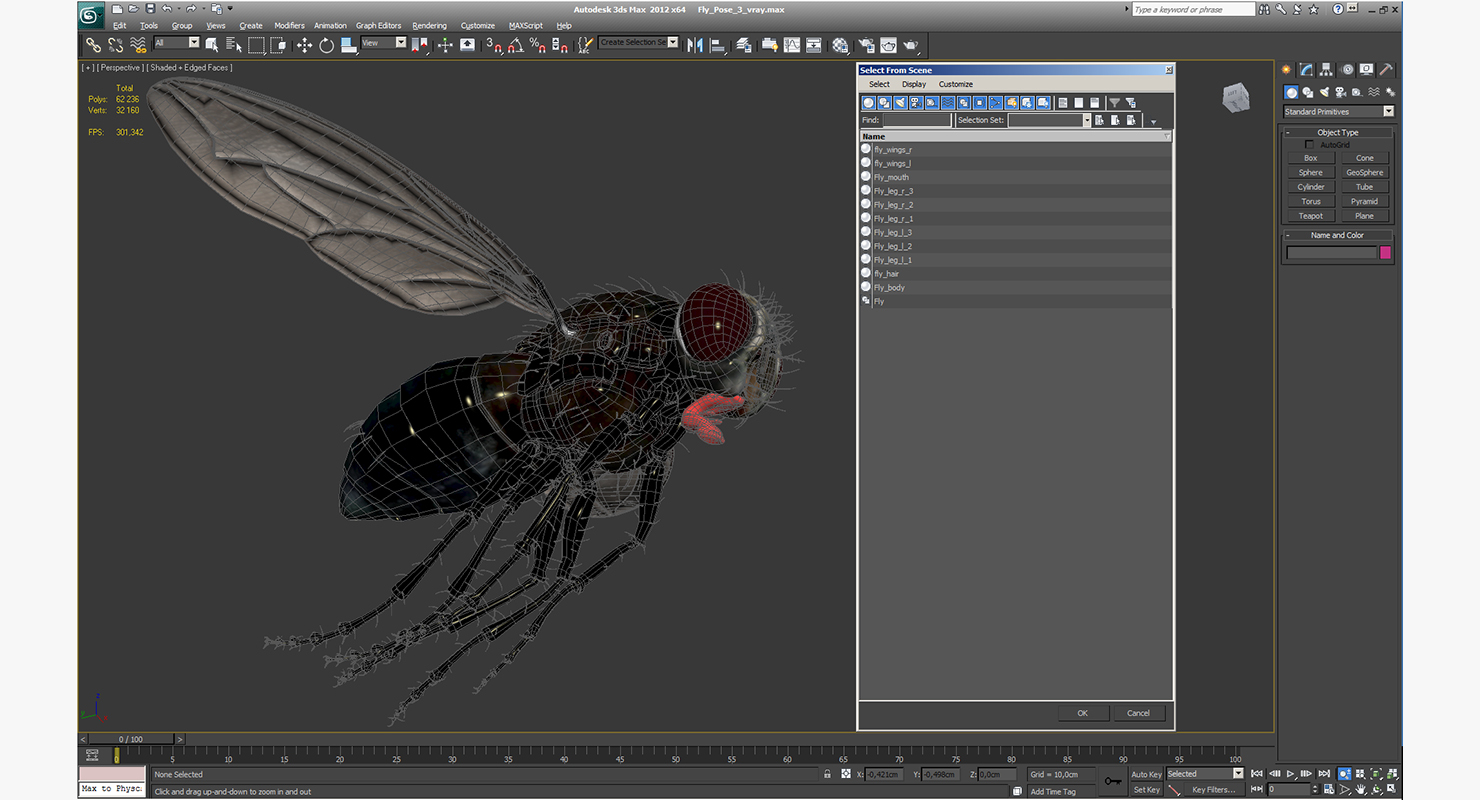Viewport: 1480px width, 800px height.
Task: Click the pink object color swatch
Action: tap(1385, 253)
